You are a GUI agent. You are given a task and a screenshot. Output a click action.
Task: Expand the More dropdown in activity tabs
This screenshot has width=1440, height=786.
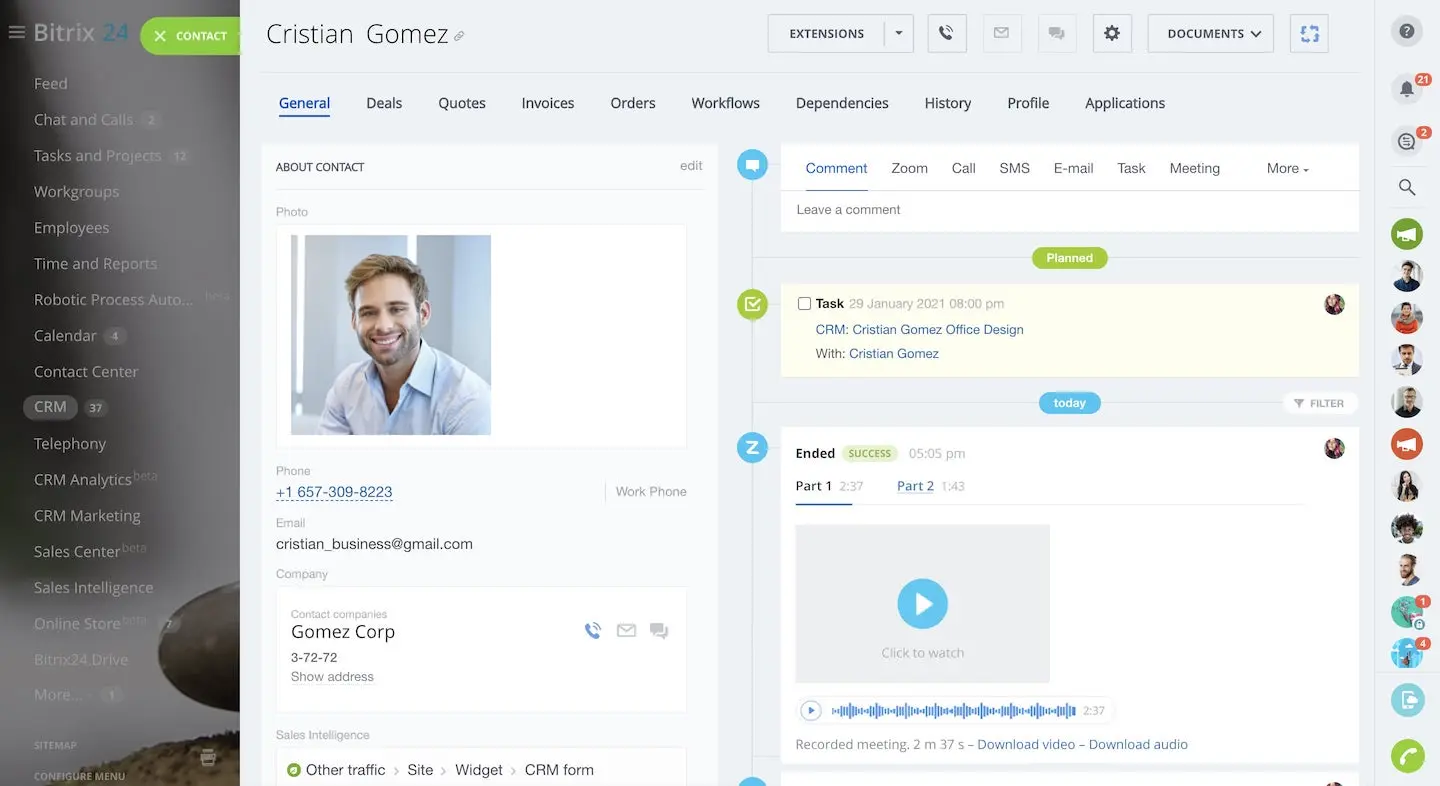click(x=1287, y=169)
